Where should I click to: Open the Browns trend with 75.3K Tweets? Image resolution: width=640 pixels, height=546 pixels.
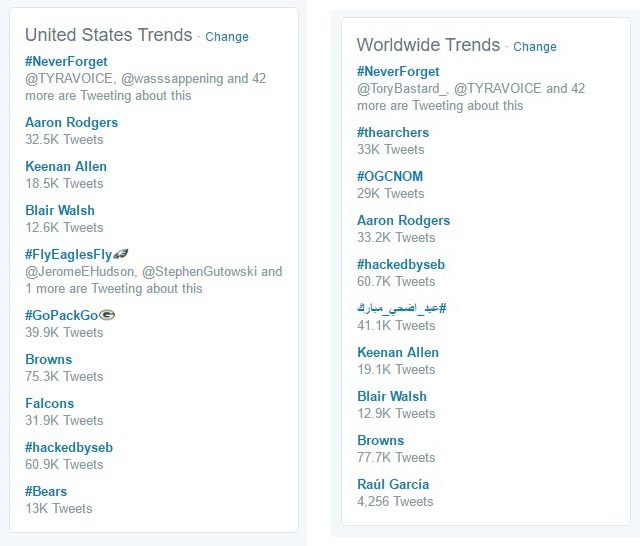coord(49,360)
